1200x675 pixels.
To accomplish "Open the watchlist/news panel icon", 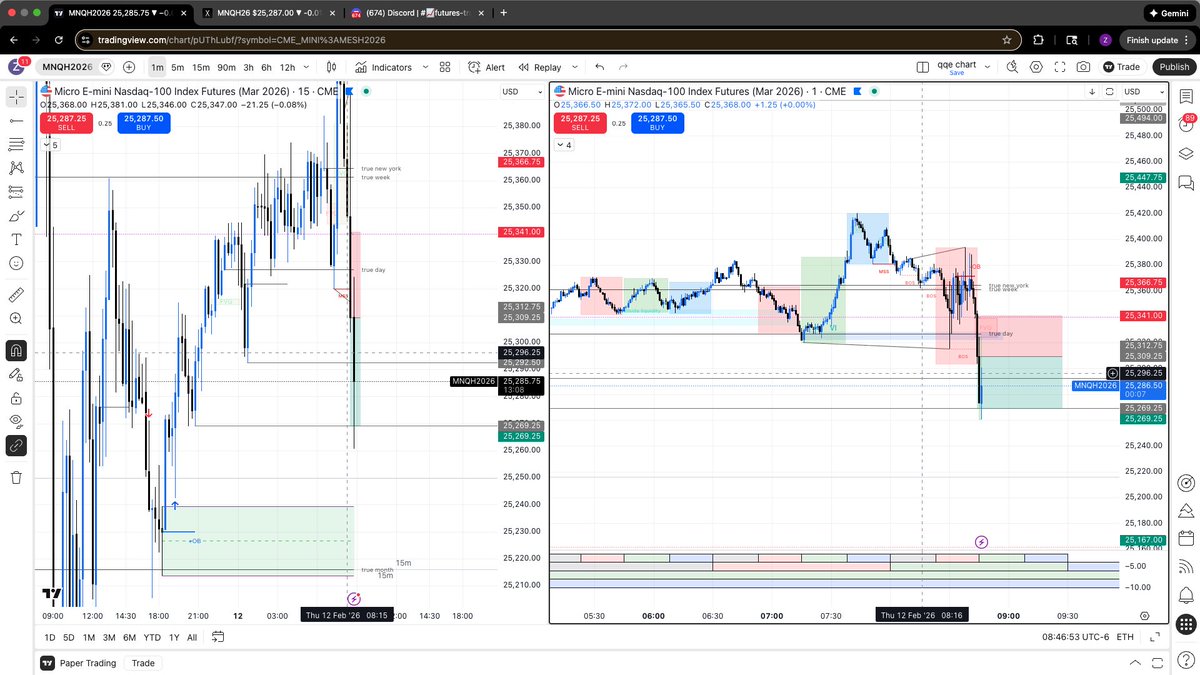I will pyautogui.click(x=1185, y=98).
